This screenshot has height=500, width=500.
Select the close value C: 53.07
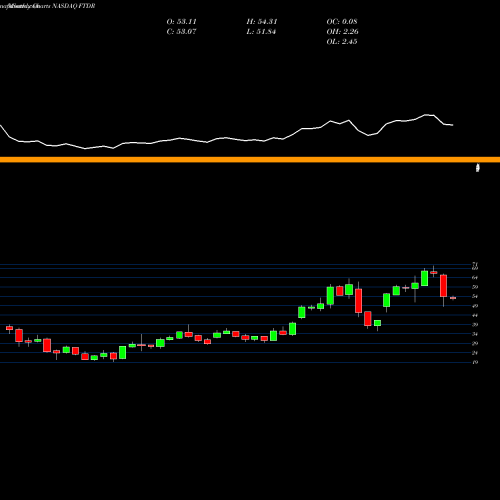pos(181,32)
